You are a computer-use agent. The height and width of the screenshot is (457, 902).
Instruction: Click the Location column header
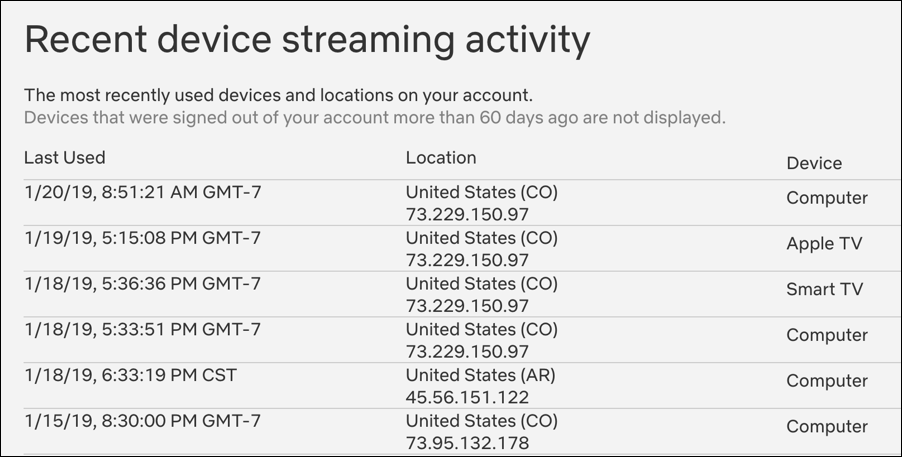(x=441, y=158)
